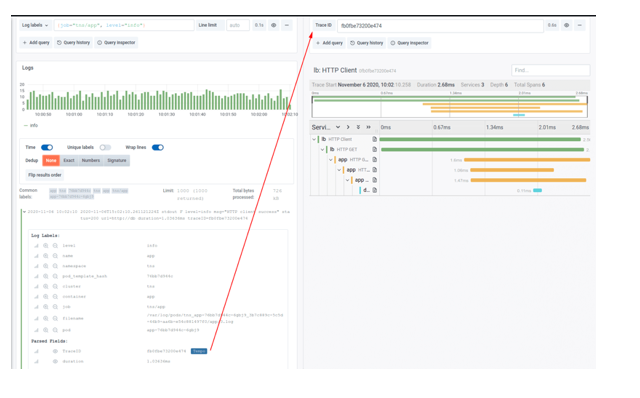Select Dedup None option

[51, 160]
